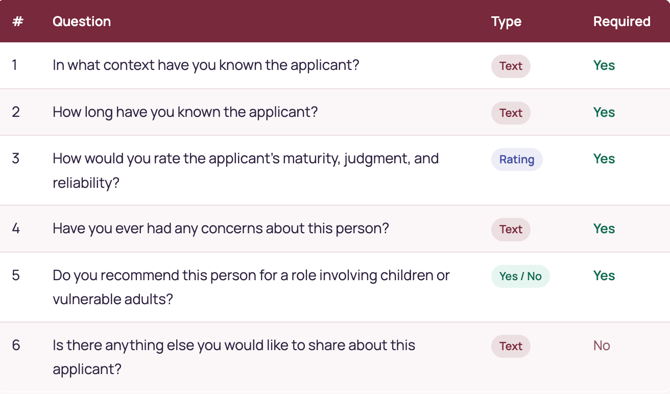Click the # column header
This screenshot has height=394, width=670.
(x=18, y=21)
